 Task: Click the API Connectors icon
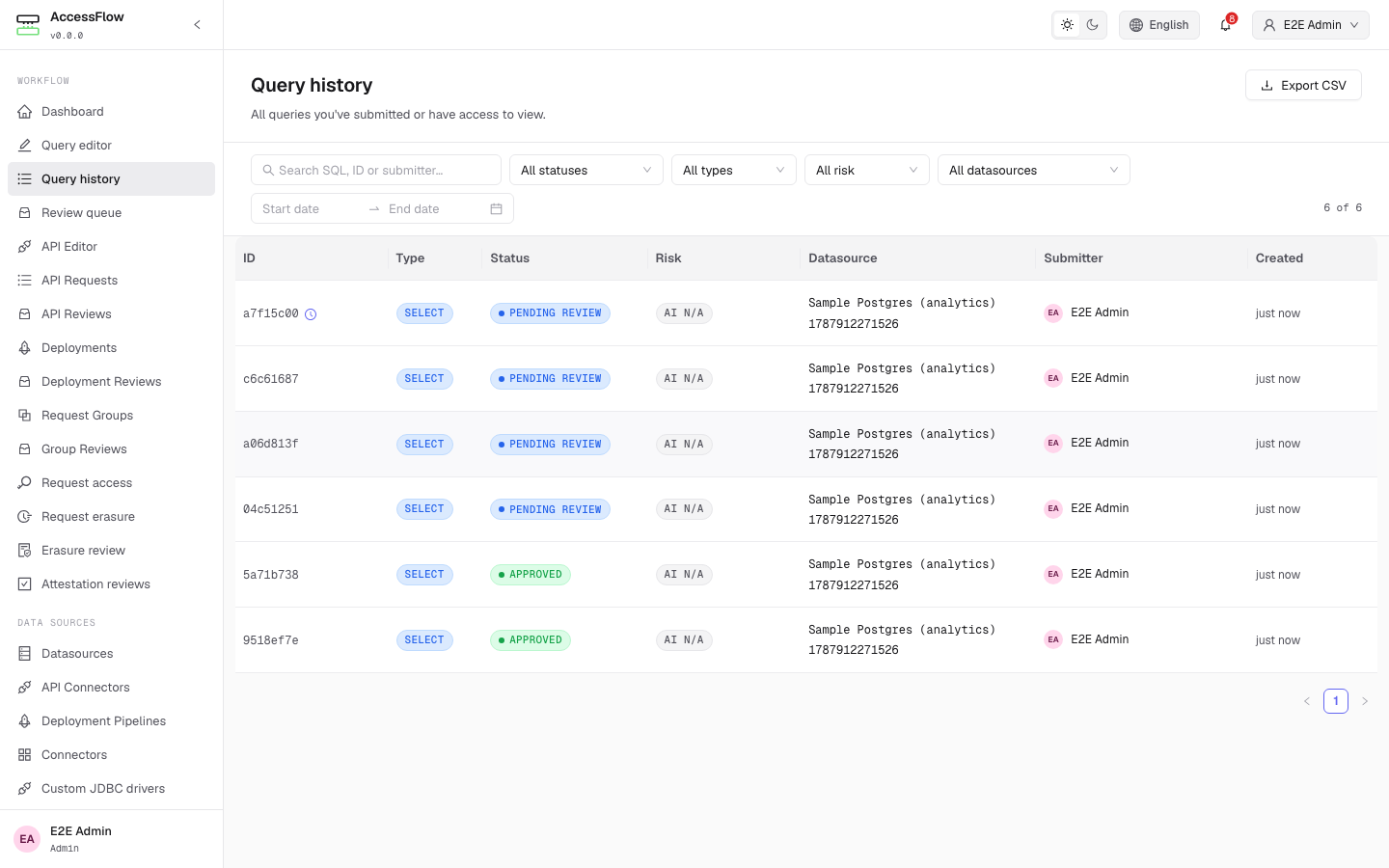[25, 688]
